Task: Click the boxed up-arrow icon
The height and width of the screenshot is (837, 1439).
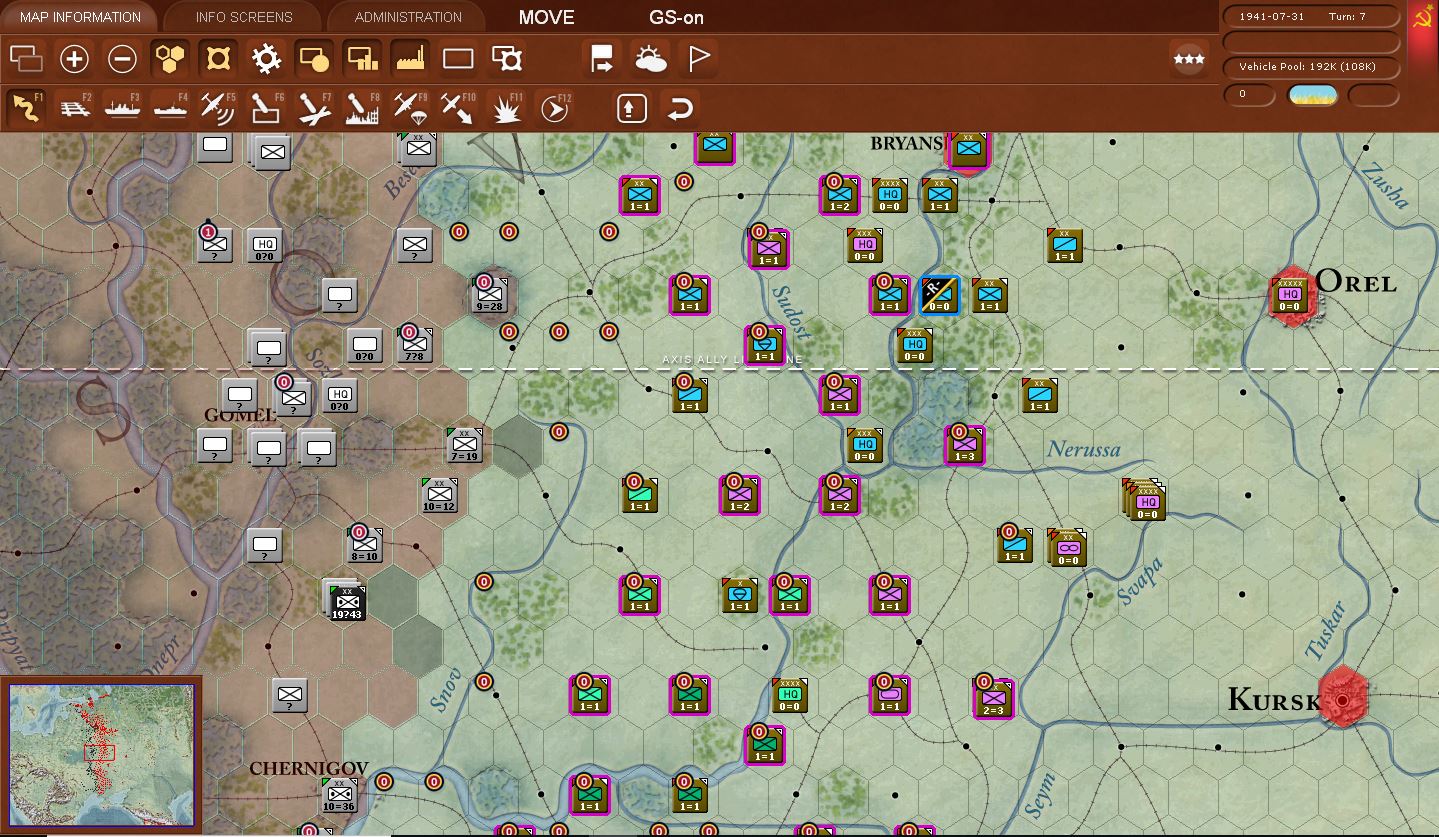Action: pyautogui.click(x=632, y=108)
